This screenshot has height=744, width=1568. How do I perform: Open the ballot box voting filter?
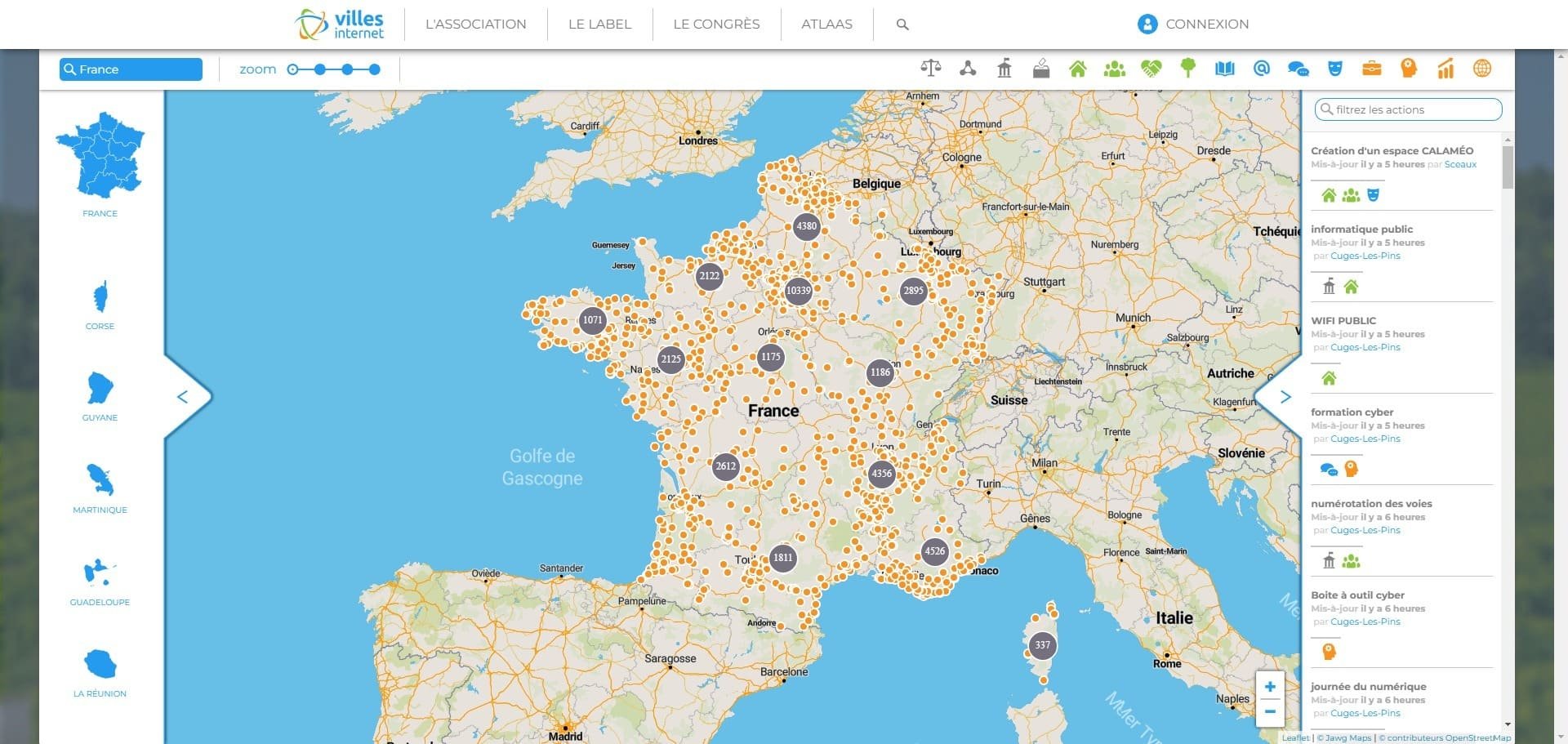coord(1041,69)
